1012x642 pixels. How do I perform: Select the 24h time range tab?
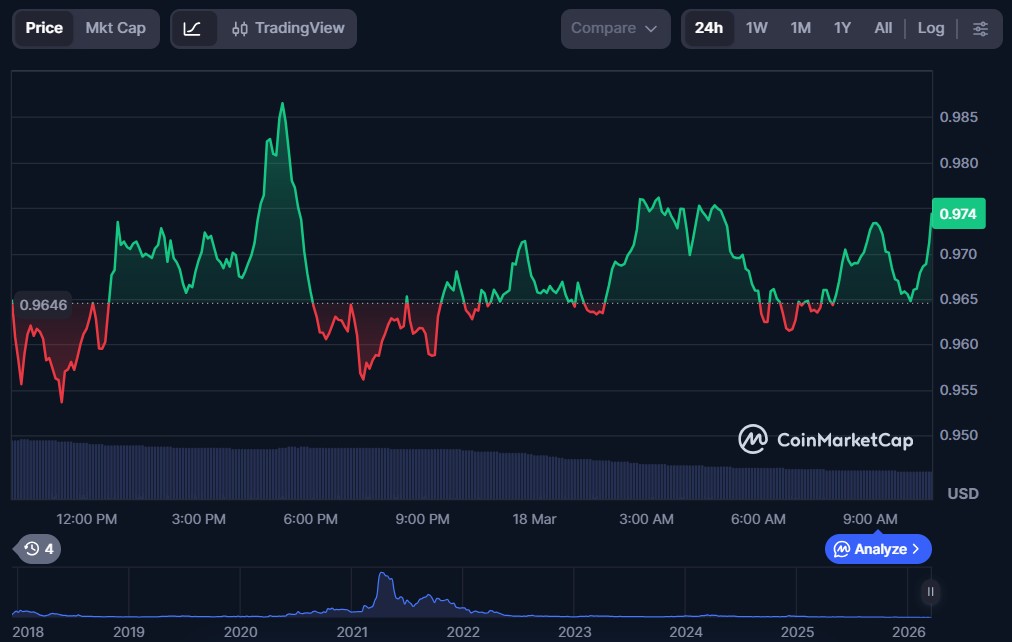pos(708,29)
